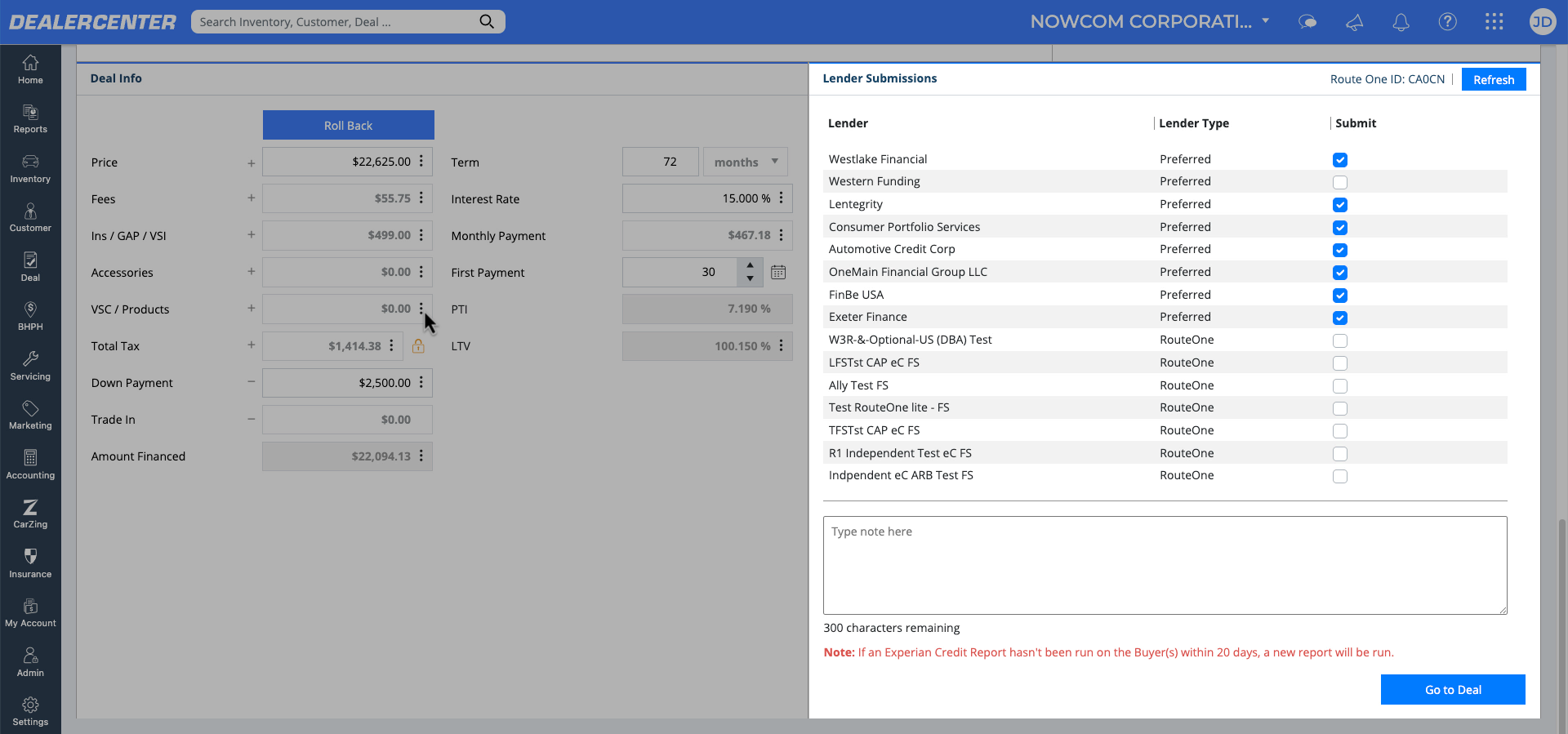
Task: Uncheck FinBe USA submit checkbox
Action: (1340, 296)
